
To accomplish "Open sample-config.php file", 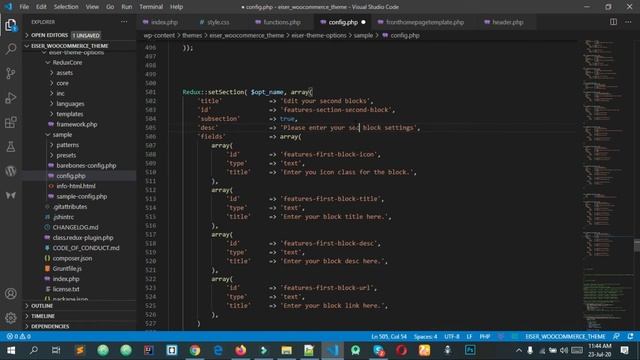I will pos(82,196).
